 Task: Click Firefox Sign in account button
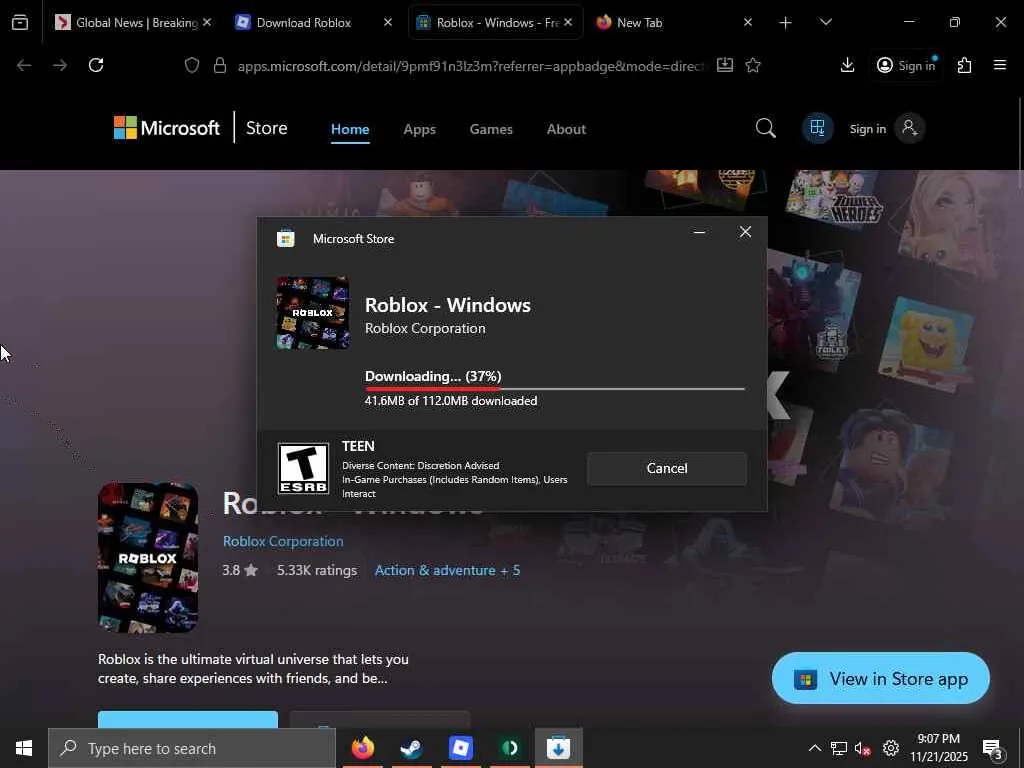click(x=906, y=65)
